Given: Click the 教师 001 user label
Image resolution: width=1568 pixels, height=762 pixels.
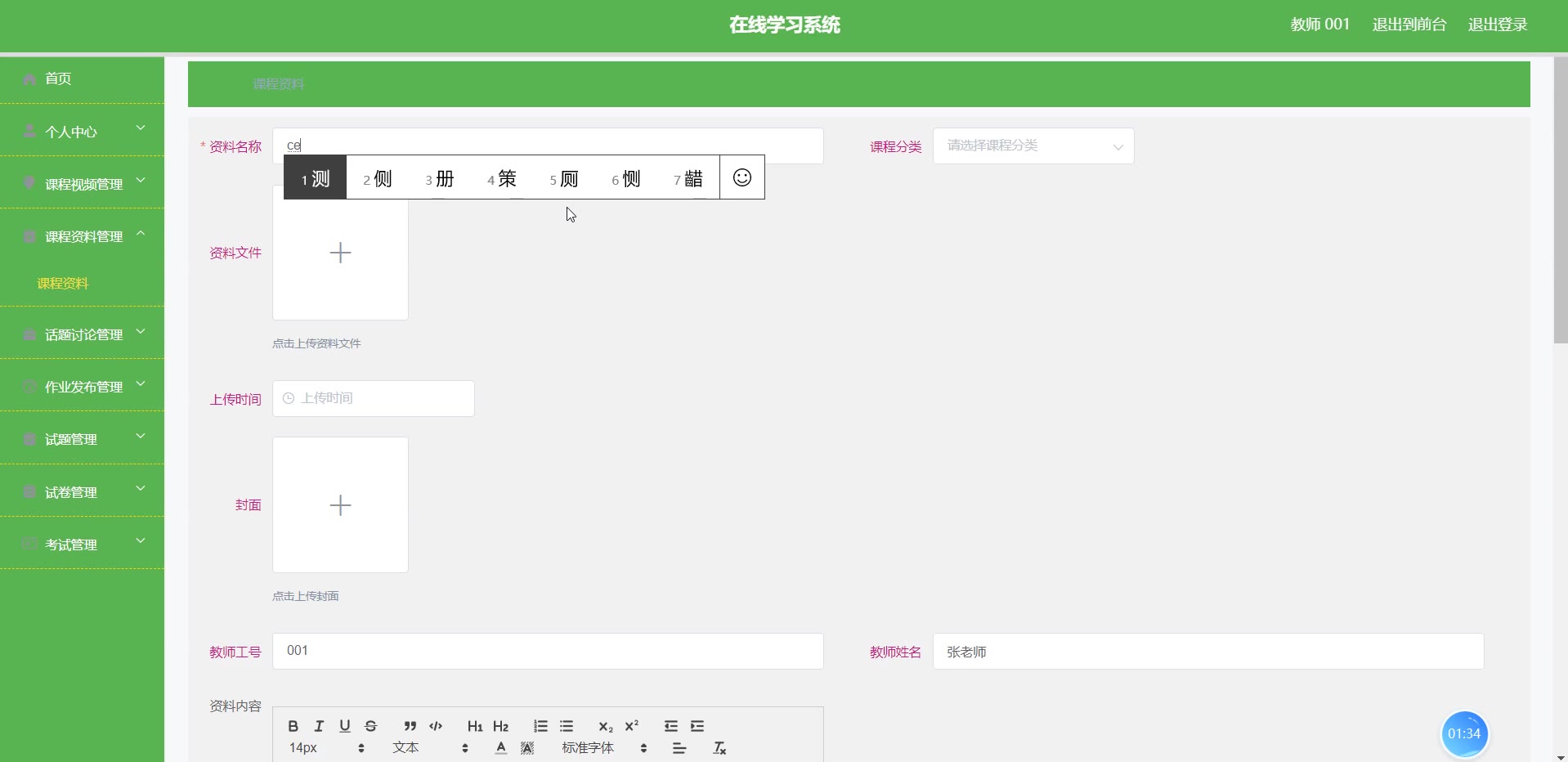Looking at the screenshot, I should pos(1320,25).
